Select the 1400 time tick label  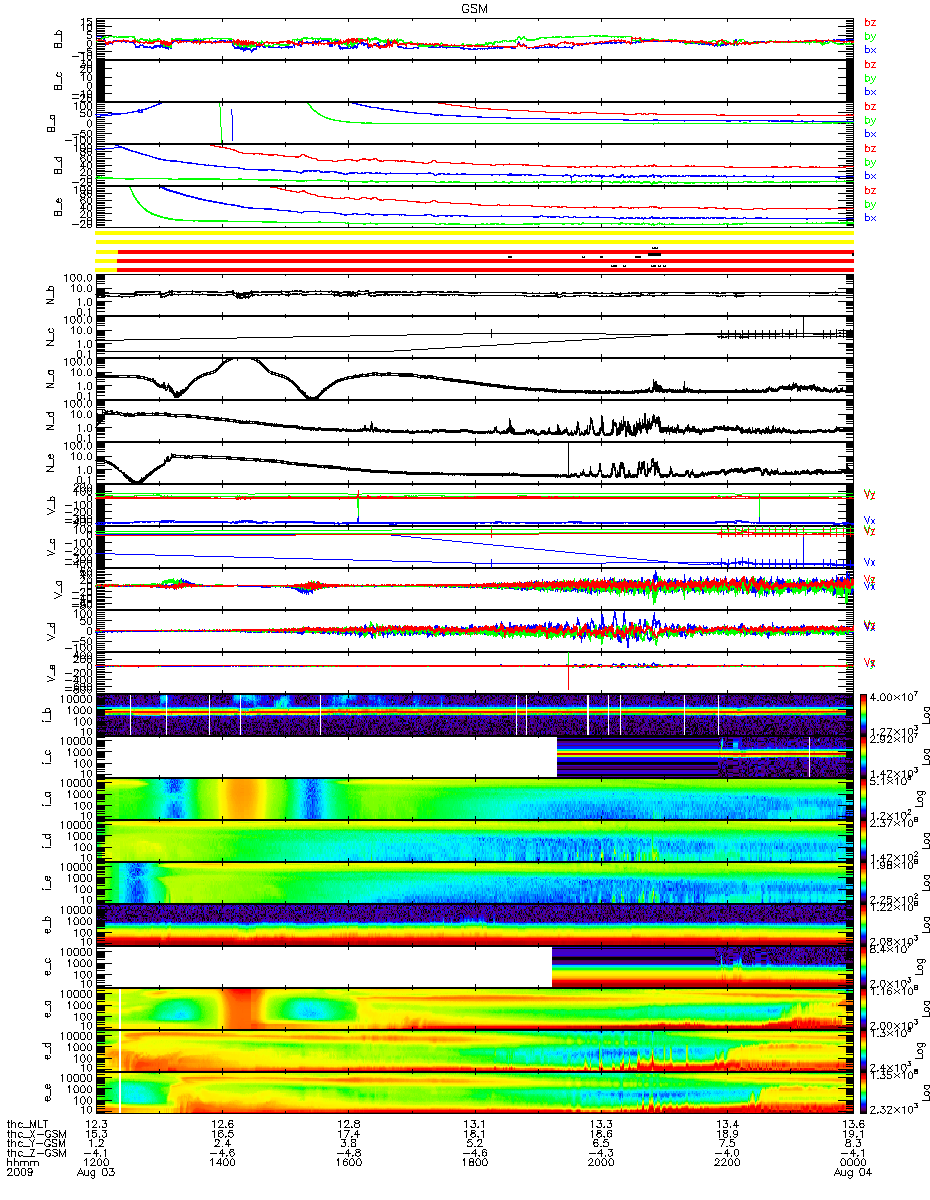[x=221, y=1162]
